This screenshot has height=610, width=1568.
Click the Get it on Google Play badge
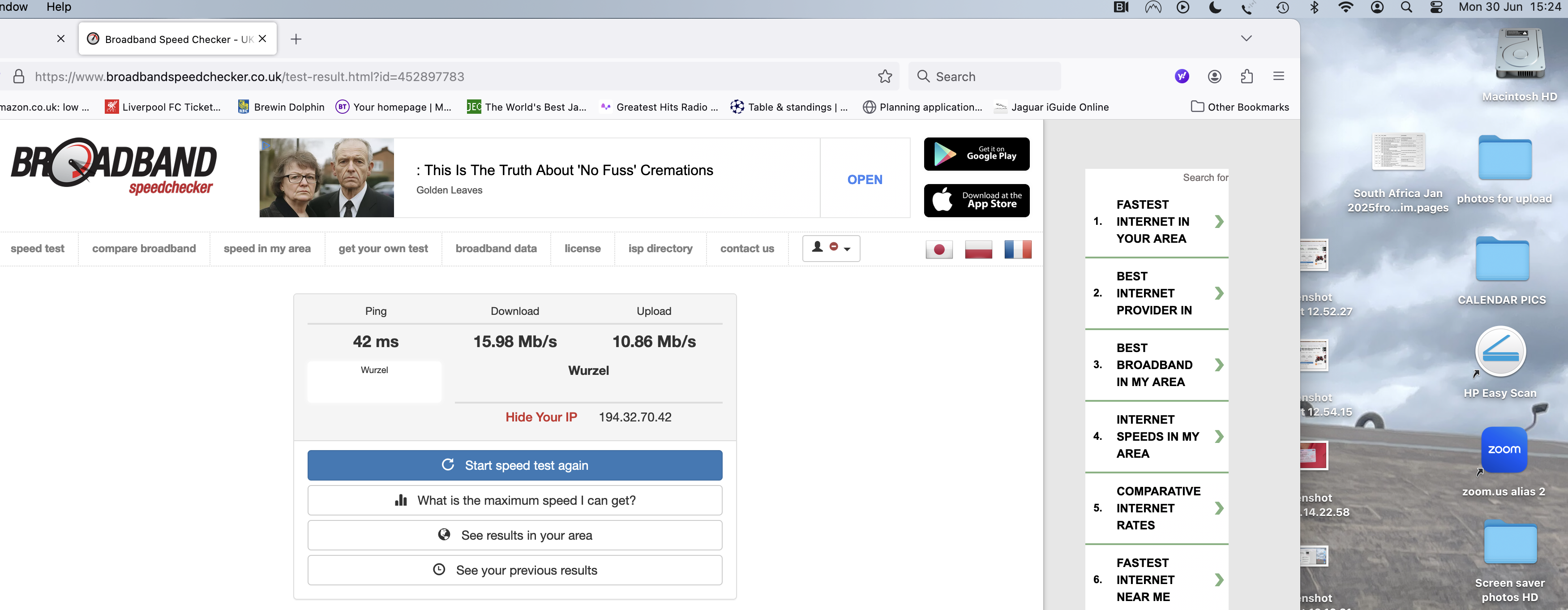click(977, 154)
